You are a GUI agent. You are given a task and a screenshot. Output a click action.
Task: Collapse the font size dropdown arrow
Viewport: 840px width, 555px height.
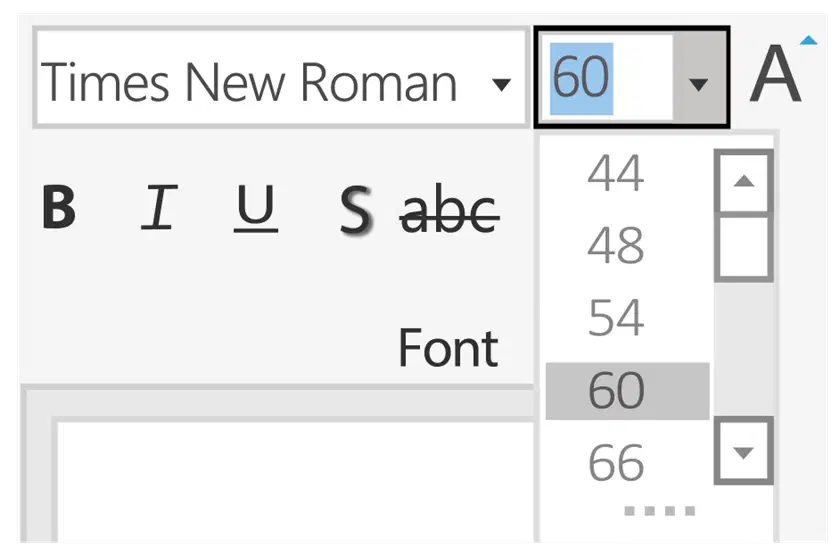(x=700, y=82)
